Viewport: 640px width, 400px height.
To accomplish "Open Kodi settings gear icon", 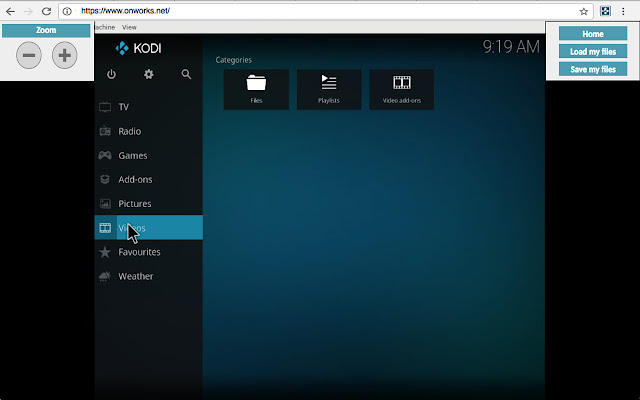I will pyautogui.click(x=149, y=74).
